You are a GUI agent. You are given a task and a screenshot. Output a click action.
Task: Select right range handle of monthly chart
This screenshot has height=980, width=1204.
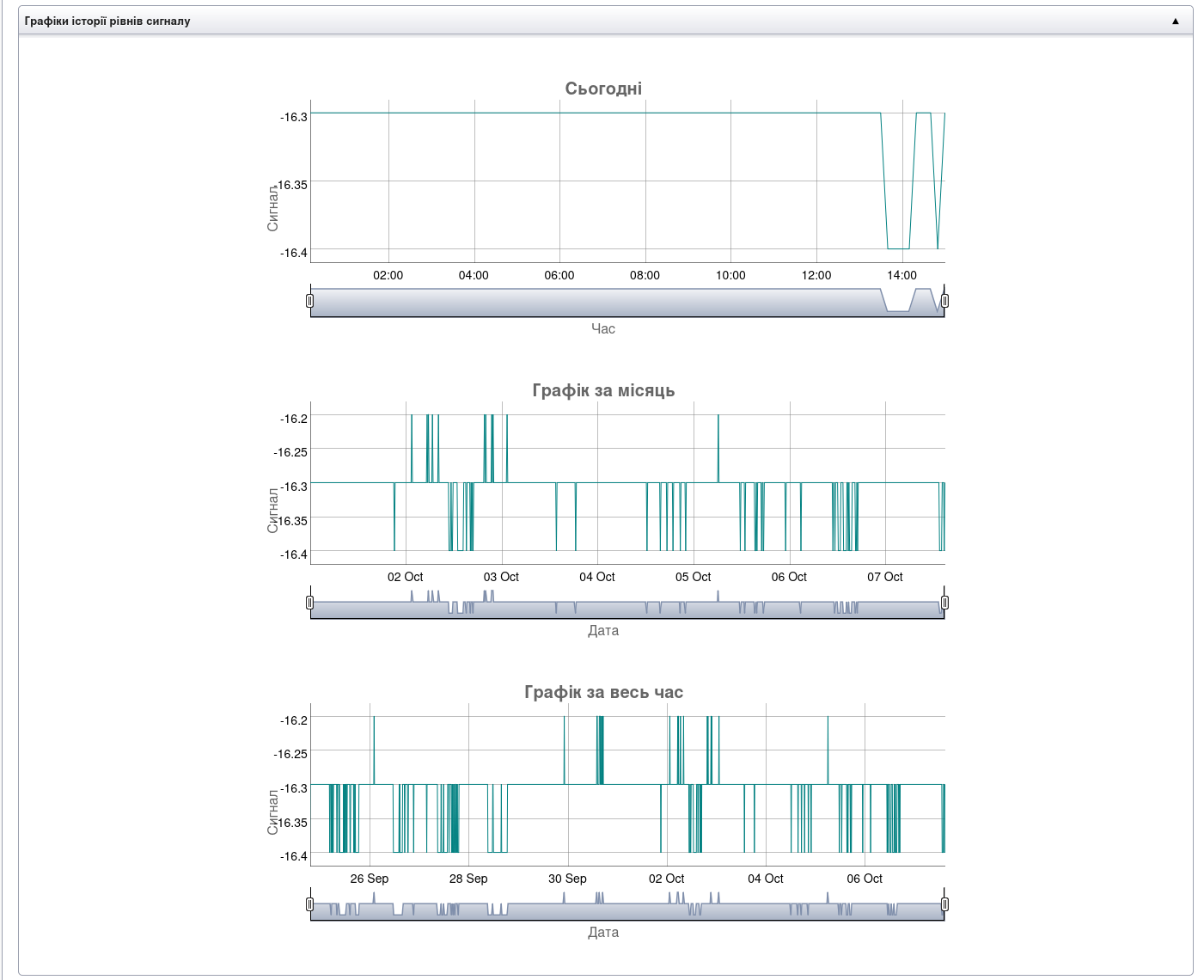944,603
